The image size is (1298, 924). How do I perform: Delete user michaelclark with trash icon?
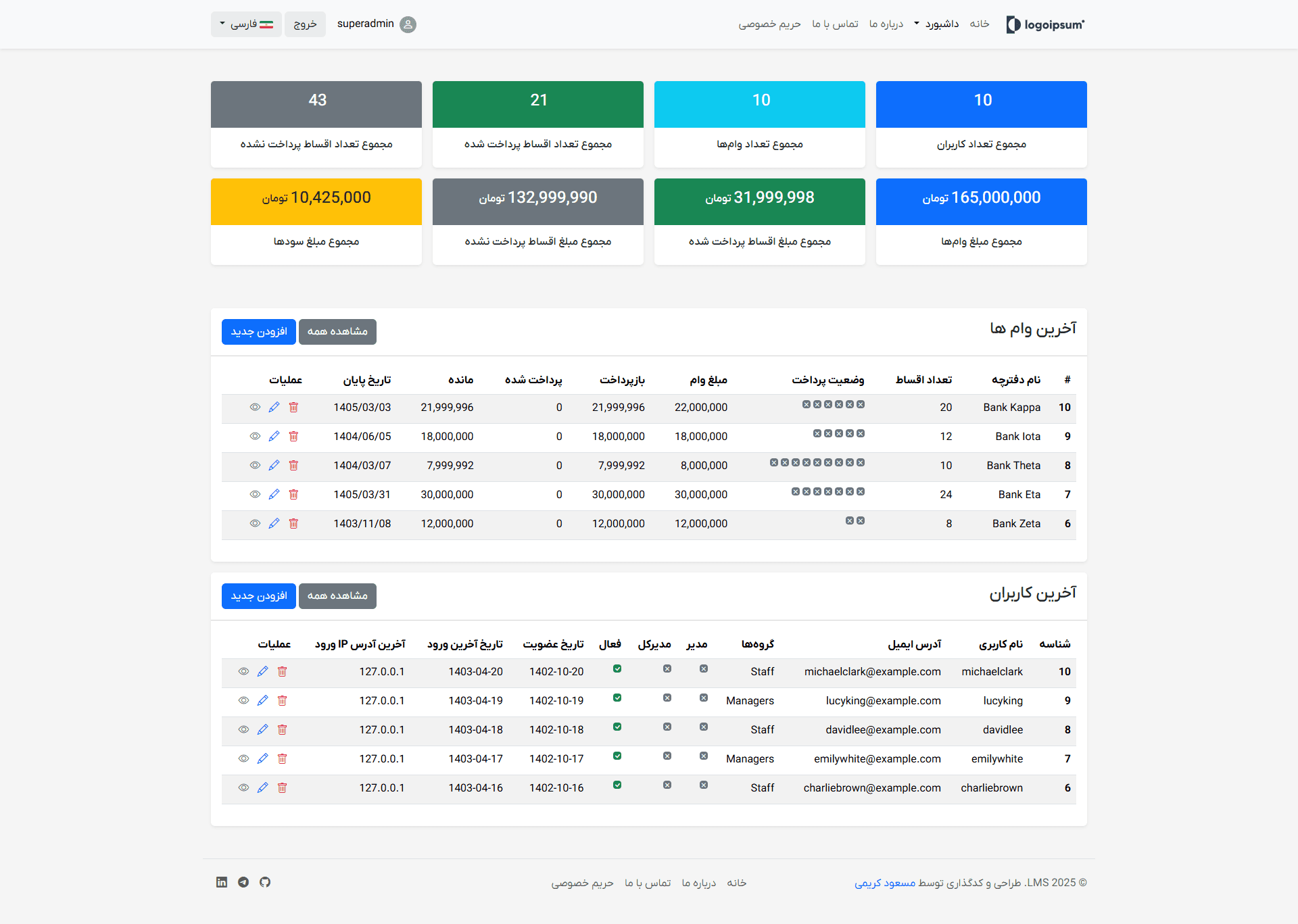tap(283, 671)
